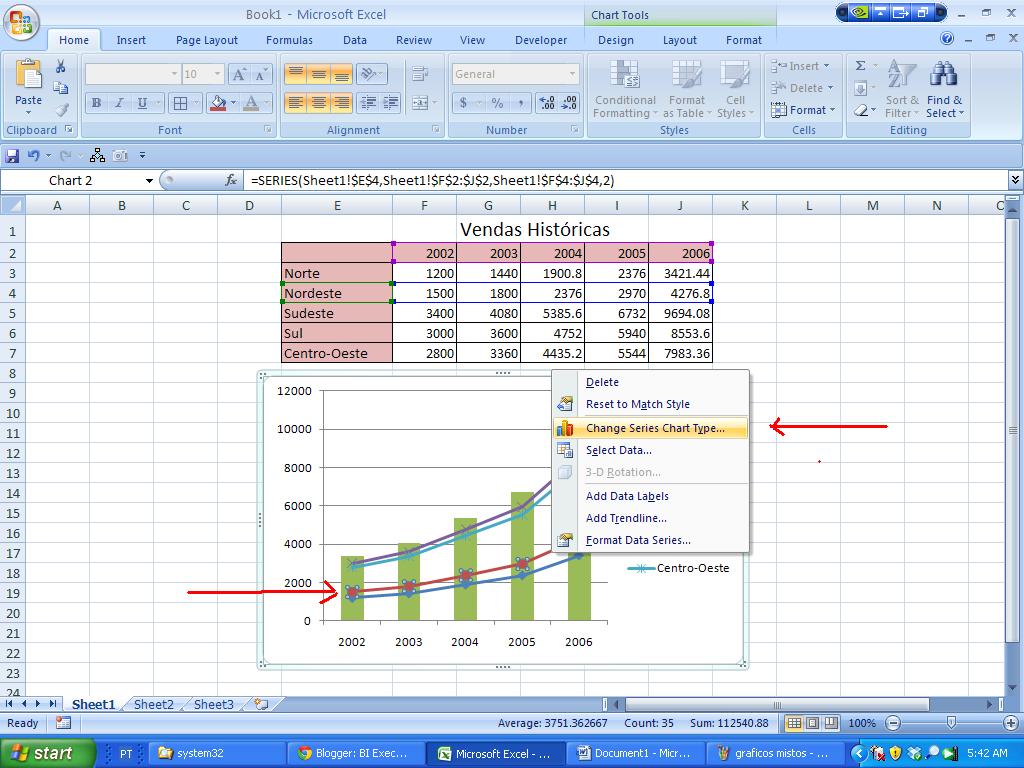1024x768 pixels.
Task: Expand the formula bar
Action: 1015,180
